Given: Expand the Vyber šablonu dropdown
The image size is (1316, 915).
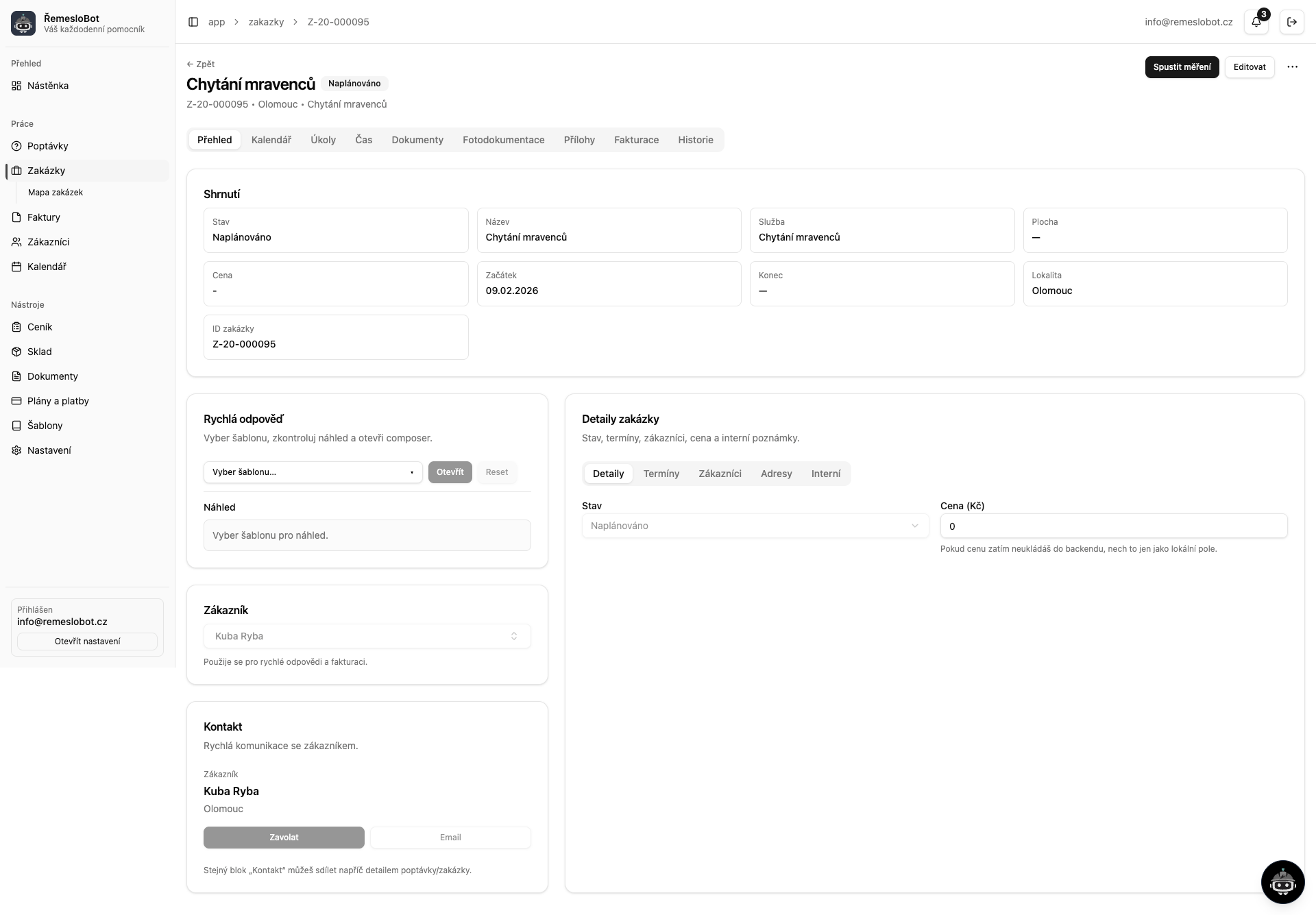Looking at the screenshot, I should pyautogui.click(x=313, y=472).
